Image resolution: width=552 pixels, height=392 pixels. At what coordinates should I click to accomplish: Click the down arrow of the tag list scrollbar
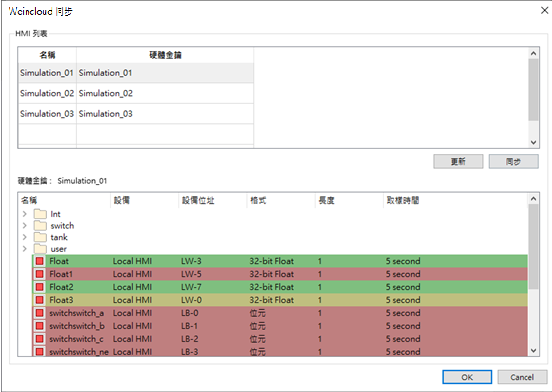[x=533, y=350]
